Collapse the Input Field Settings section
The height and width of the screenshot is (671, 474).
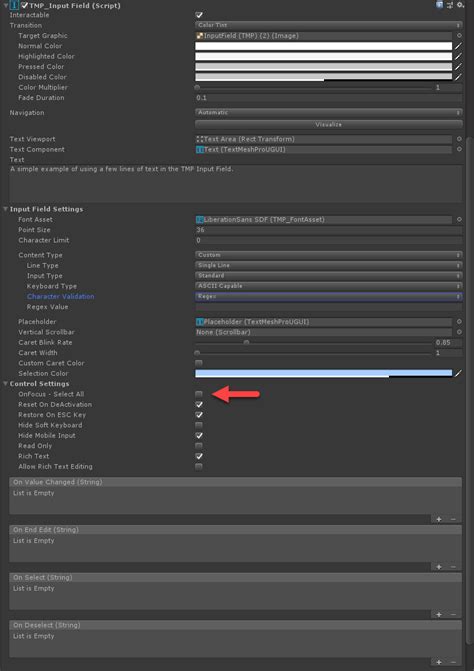click(x=6, y=209)
